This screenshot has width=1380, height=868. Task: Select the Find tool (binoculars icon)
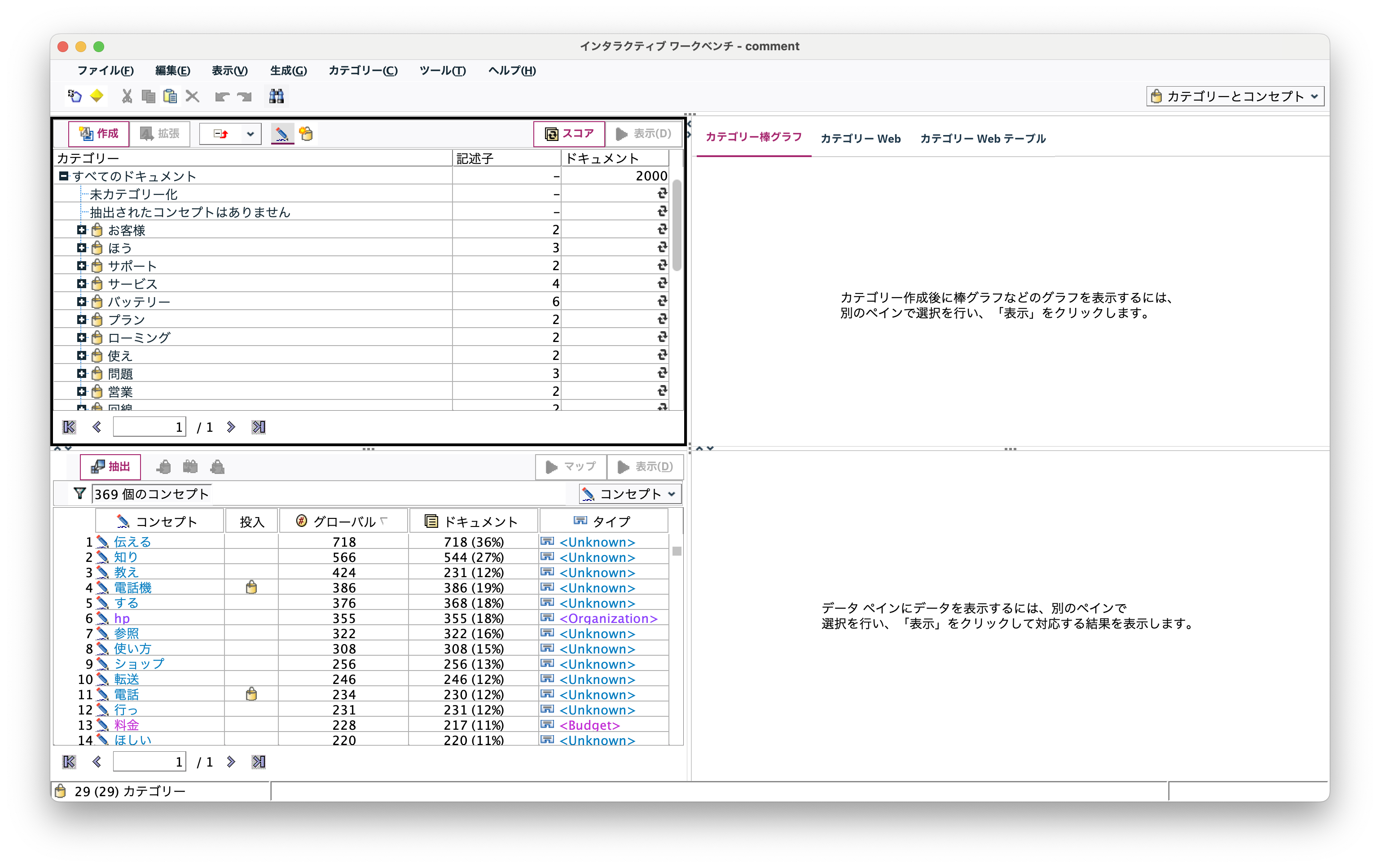[x=276, y=96]
